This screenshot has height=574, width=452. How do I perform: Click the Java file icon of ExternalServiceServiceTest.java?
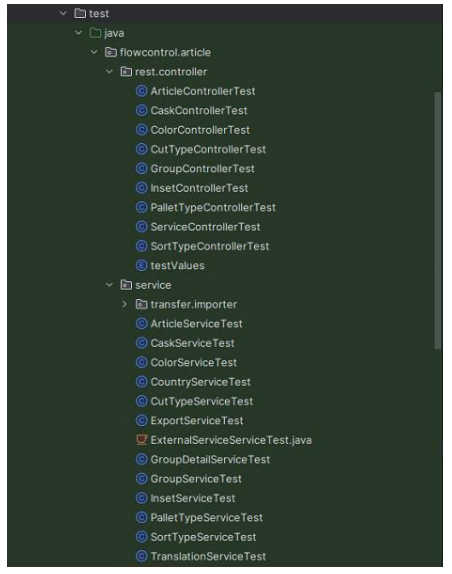[x=142, y=440]
